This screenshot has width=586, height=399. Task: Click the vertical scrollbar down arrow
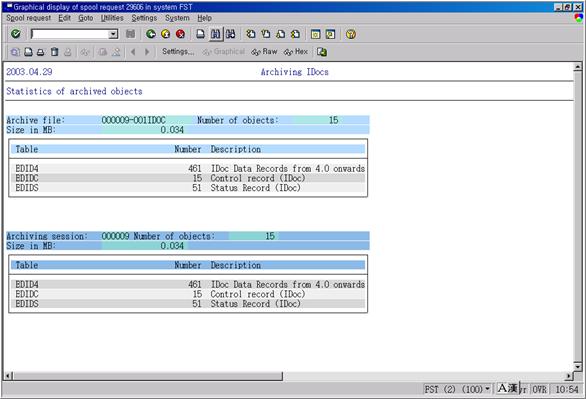tap(577, 366)
